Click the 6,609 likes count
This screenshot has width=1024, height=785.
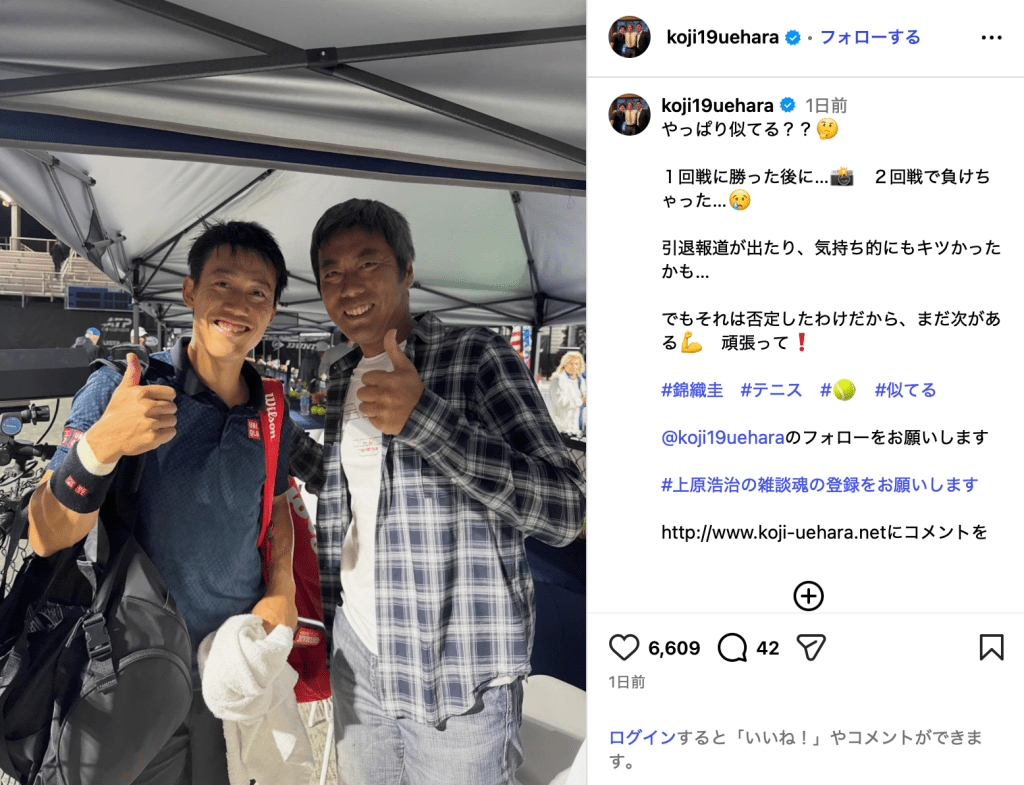674,648
